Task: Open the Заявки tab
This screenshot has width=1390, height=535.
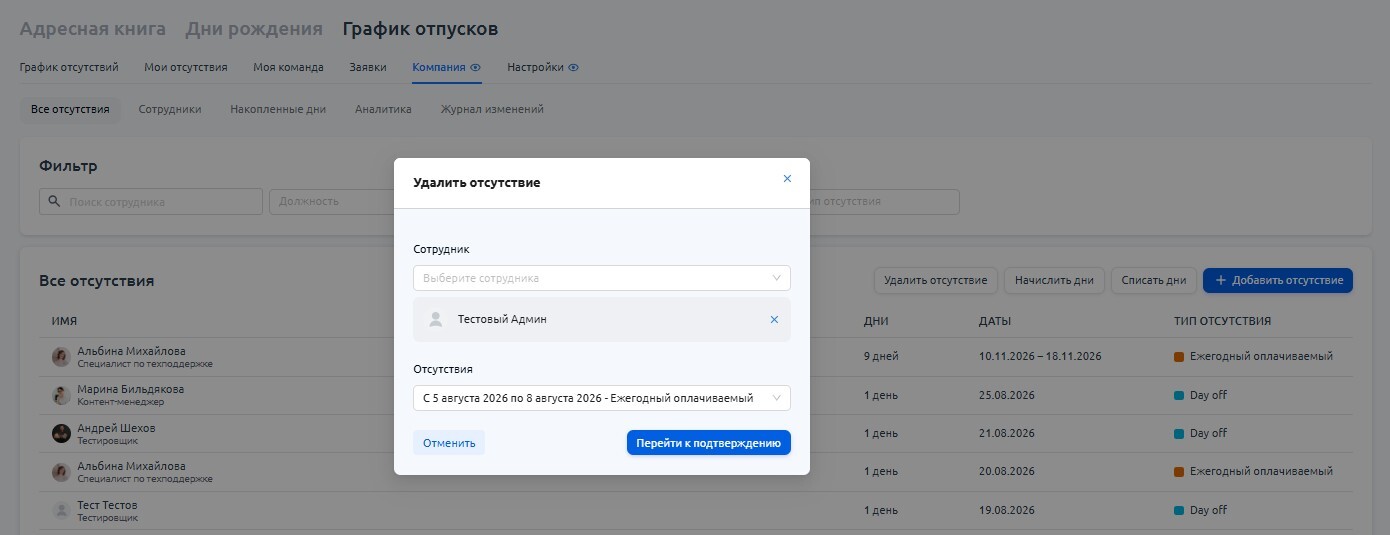Action: tap(368, 68)
